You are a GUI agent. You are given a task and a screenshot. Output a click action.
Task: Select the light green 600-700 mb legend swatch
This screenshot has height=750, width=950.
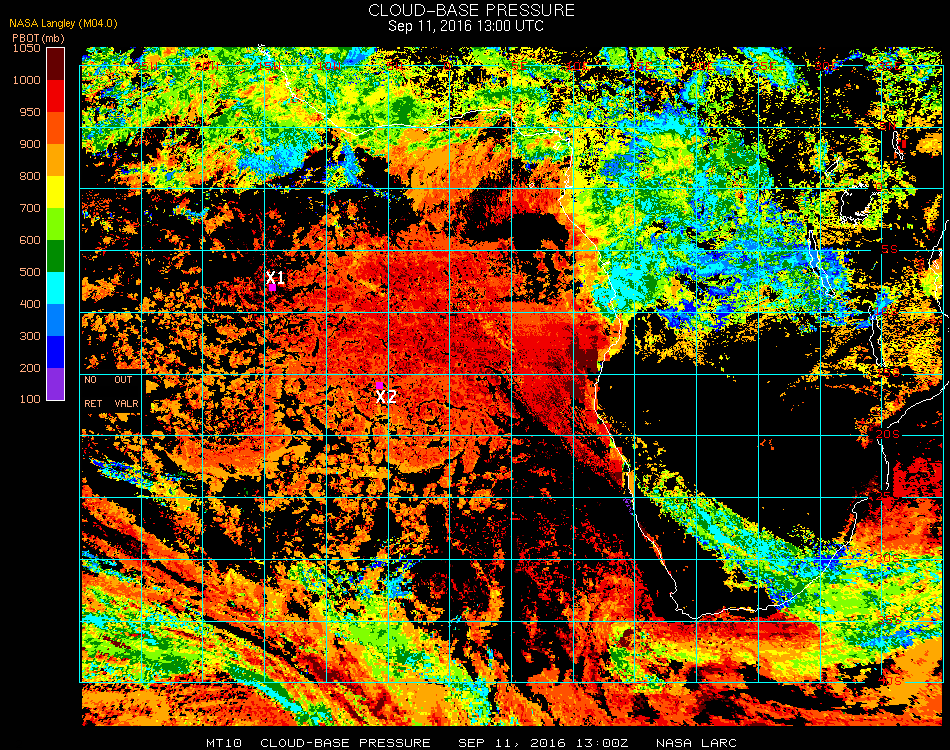click(55, 224)
